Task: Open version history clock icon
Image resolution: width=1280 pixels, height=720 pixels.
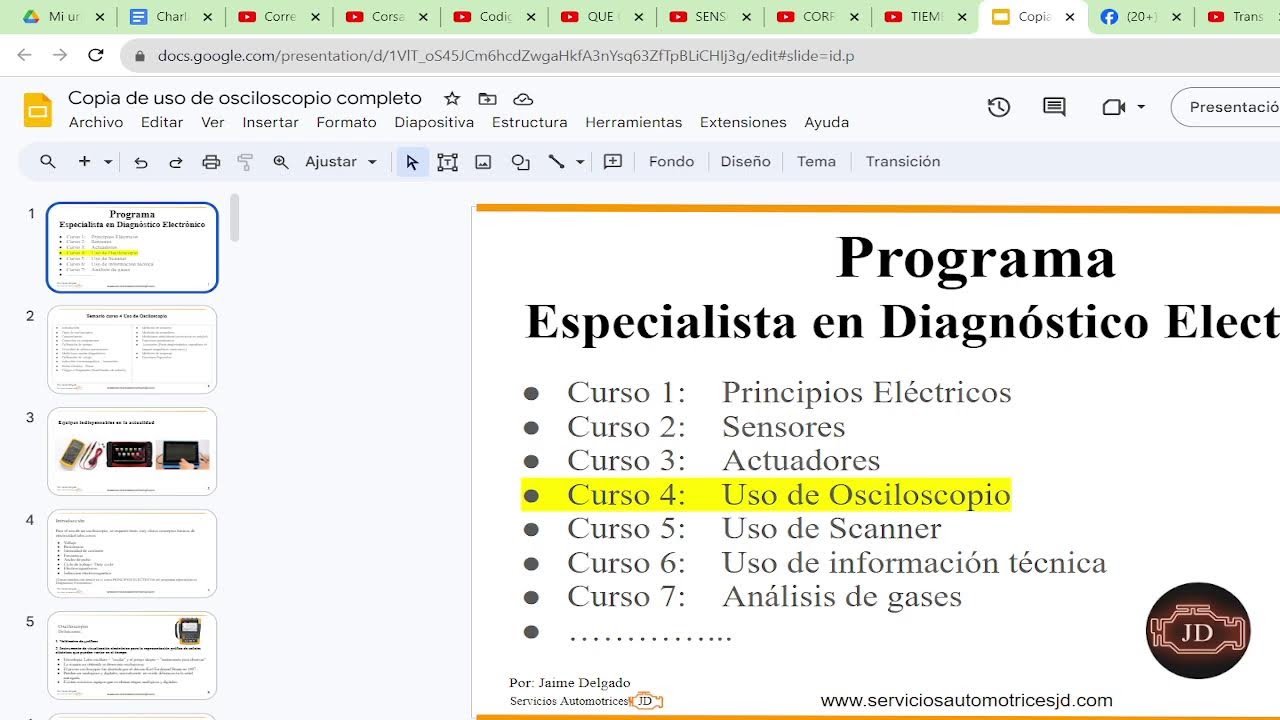Action: pos(999,107)
